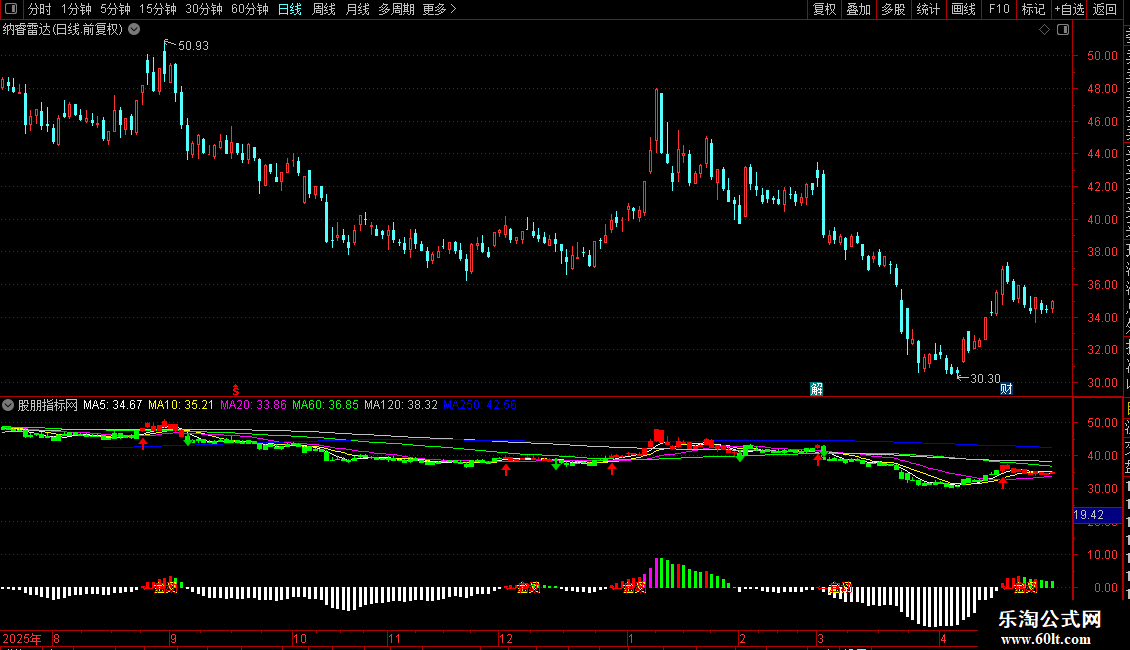Open the 多周期 multi-period view
Image resolution: width=1130 pixels, height=650 pixels.
pos(396,9)
